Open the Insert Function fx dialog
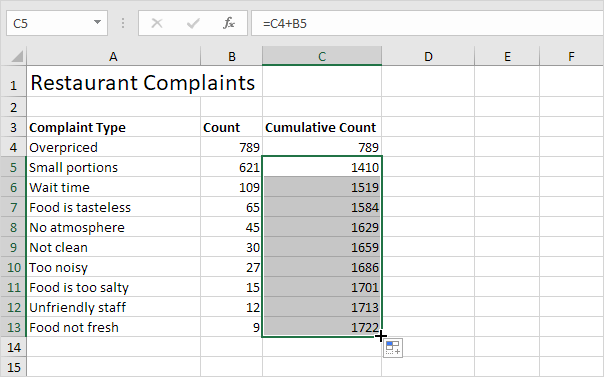 (x=229, y=23)
